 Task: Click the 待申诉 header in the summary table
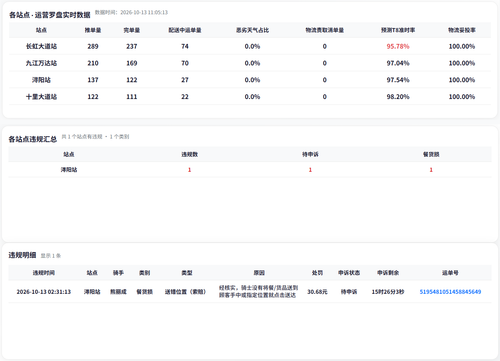pos(310,154)
